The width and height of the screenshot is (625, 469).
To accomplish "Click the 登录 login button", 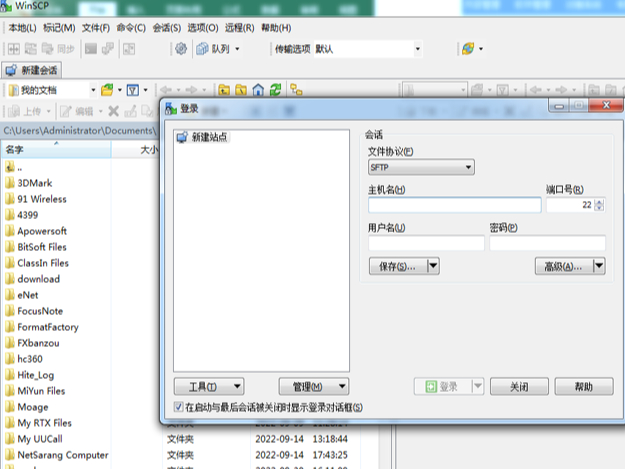I will (443, 387).
